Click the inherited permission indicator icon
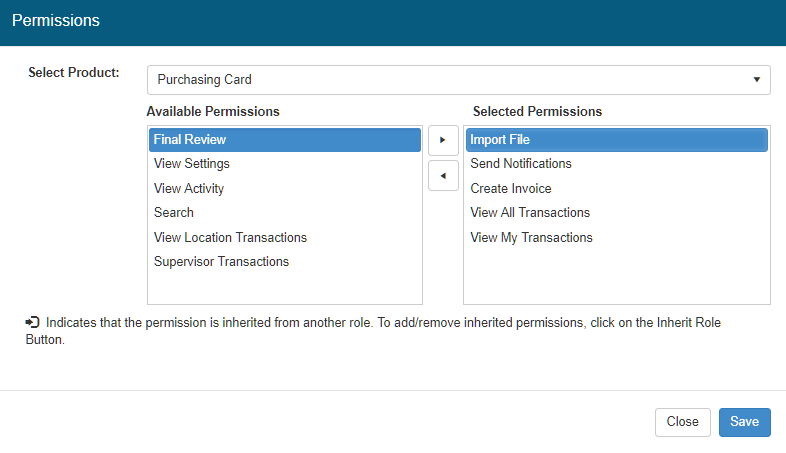 click(x=32, y=323)
